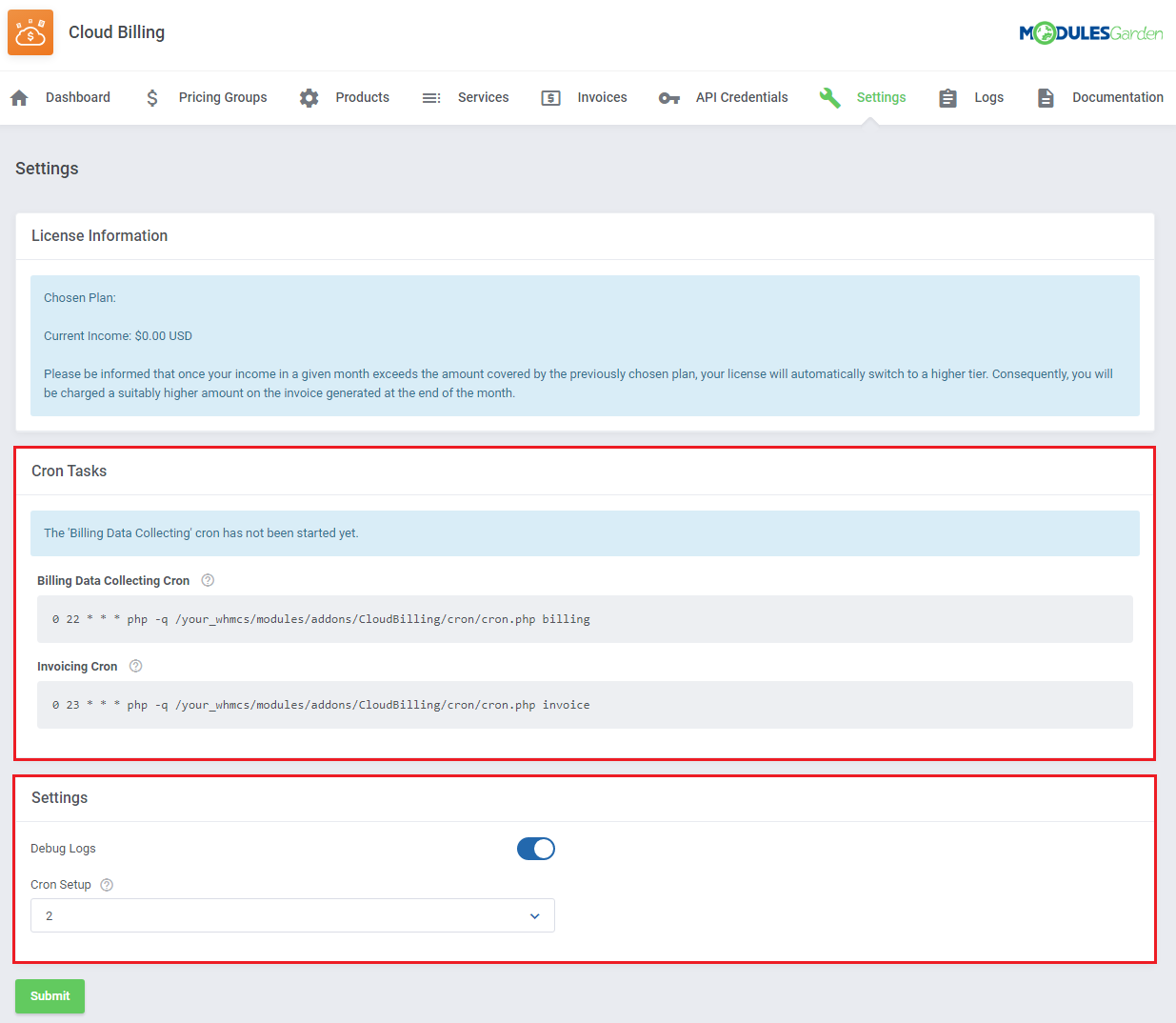
Task: Click the Products gear icon
Action: pos(309,97)
